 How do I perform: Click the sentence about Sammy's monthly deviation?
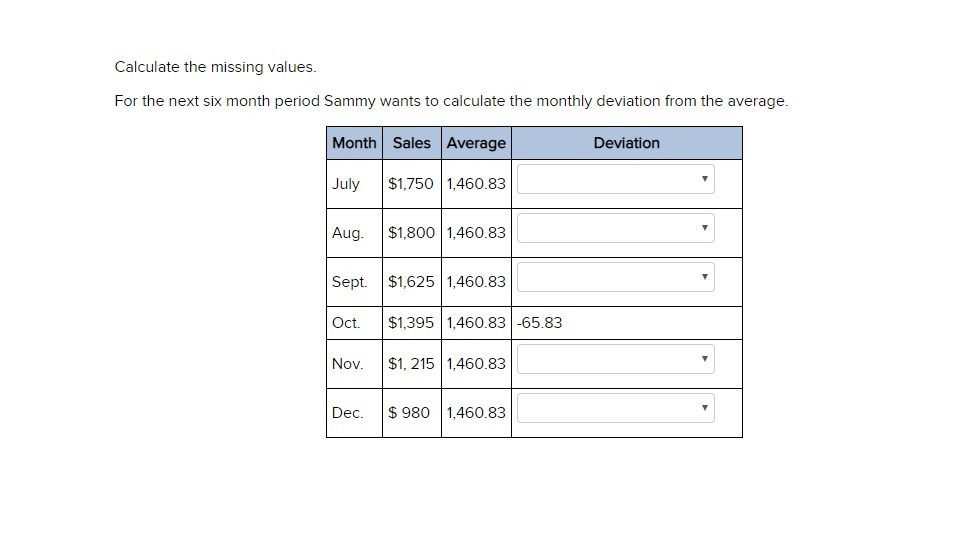point(451,101)
